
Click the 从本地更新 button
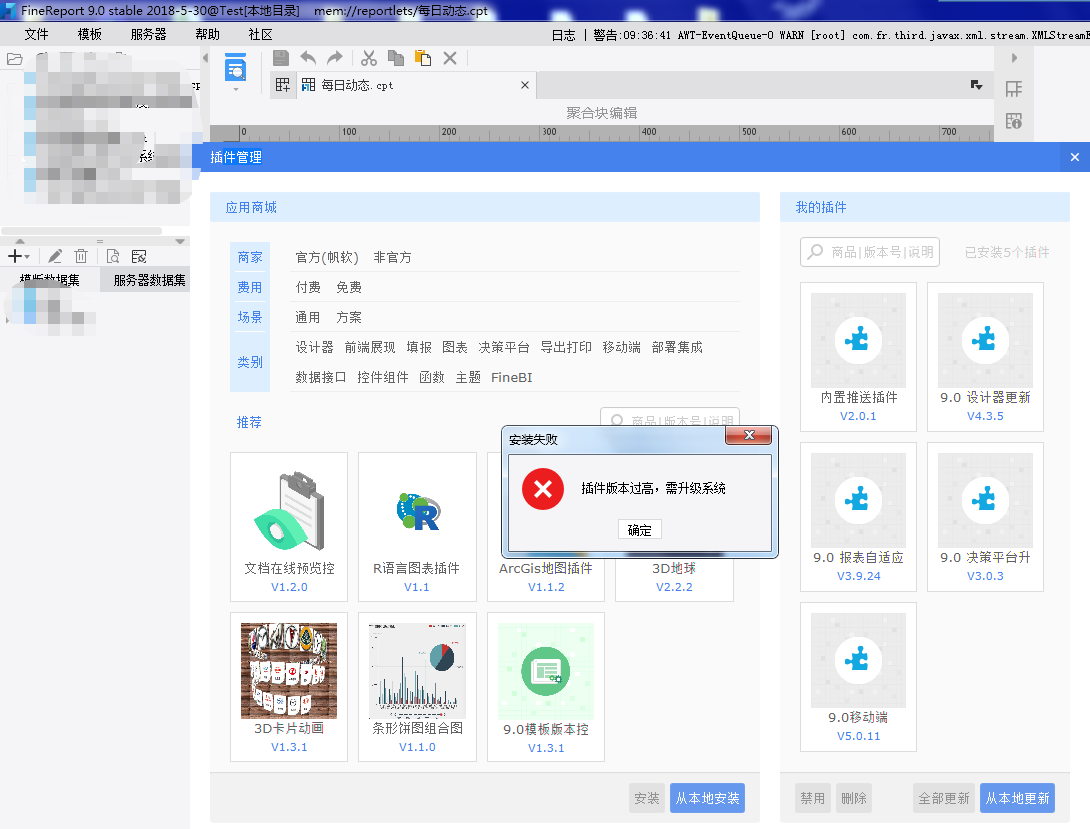[x=1018, y=798]
